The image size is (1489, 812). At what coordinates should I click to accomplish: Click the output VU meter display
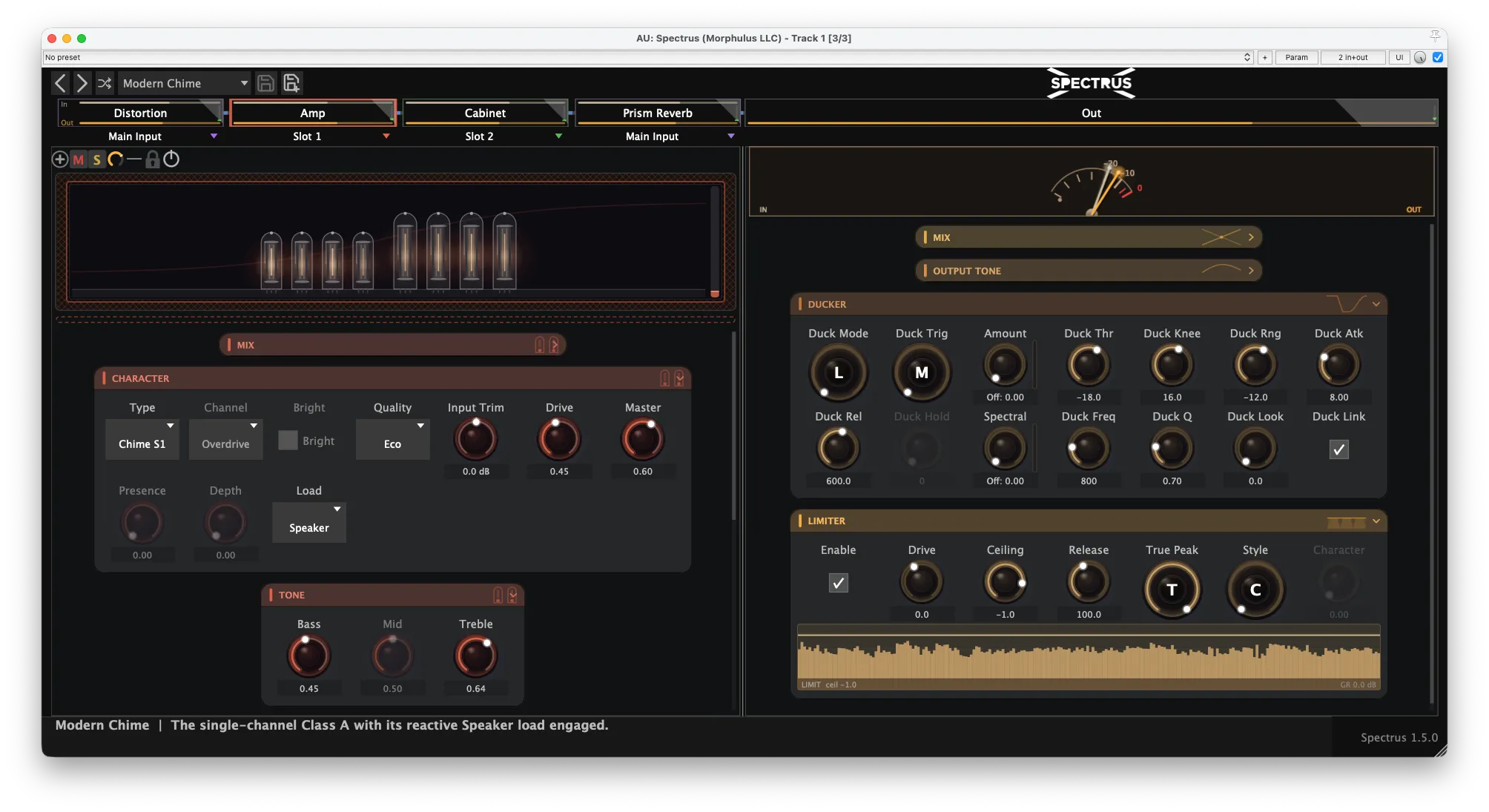1091,182
